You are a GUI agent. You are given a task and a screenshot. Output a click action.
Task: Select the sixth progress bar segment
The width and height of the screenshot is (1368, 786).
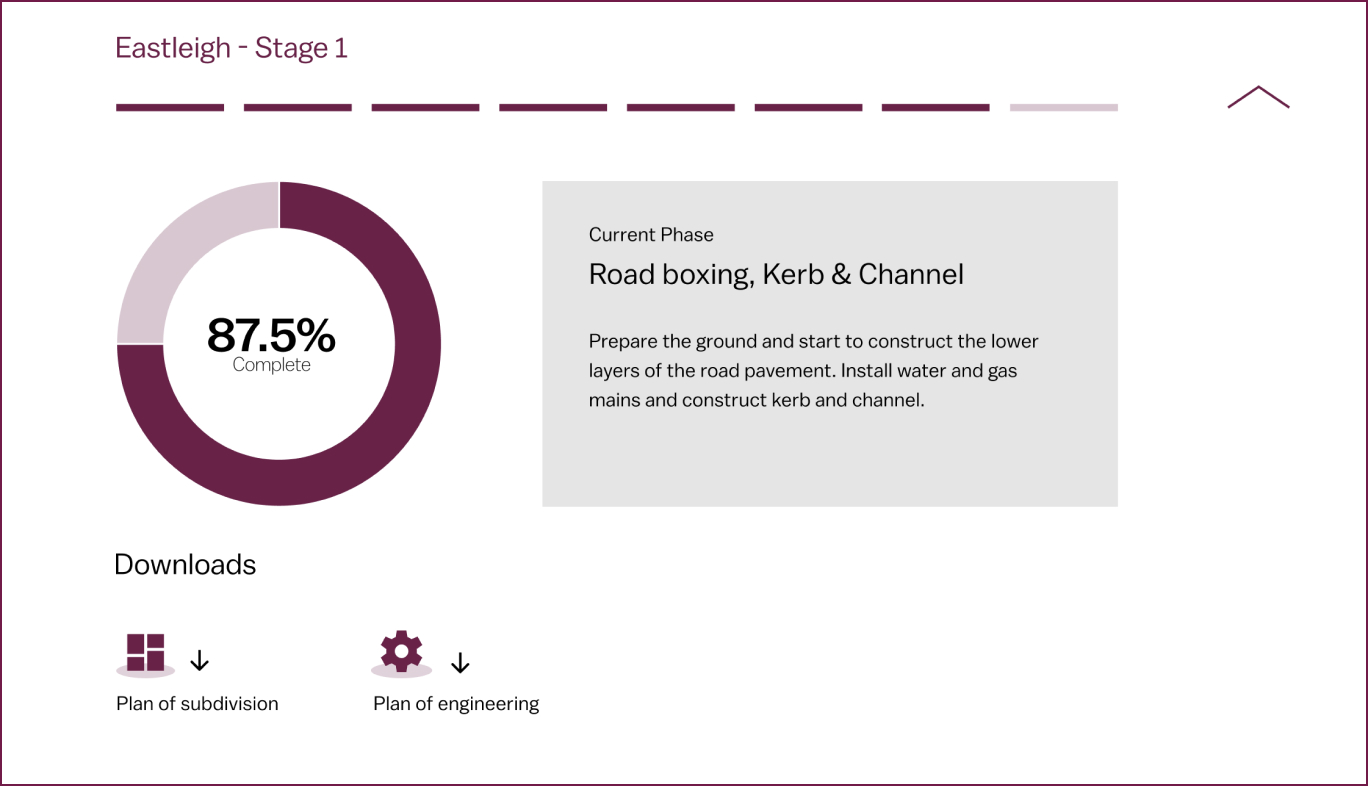click(x=808, y=107)
